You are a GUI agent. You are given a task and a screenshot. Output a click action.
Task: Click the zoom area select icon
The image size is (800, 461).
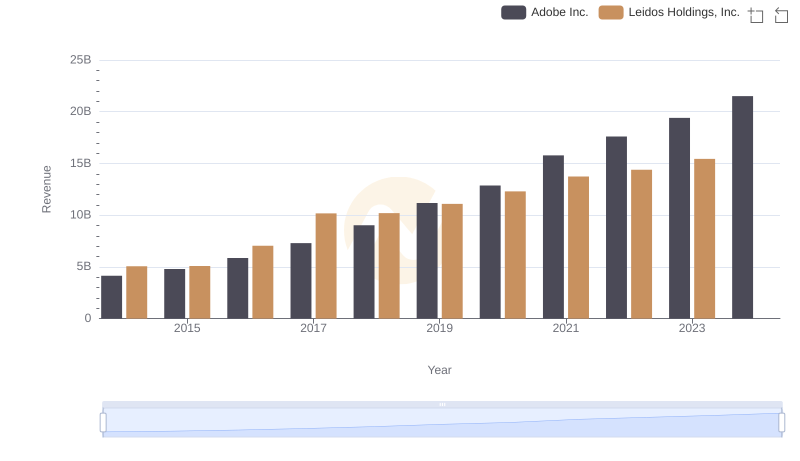click(x=756, y=15)
